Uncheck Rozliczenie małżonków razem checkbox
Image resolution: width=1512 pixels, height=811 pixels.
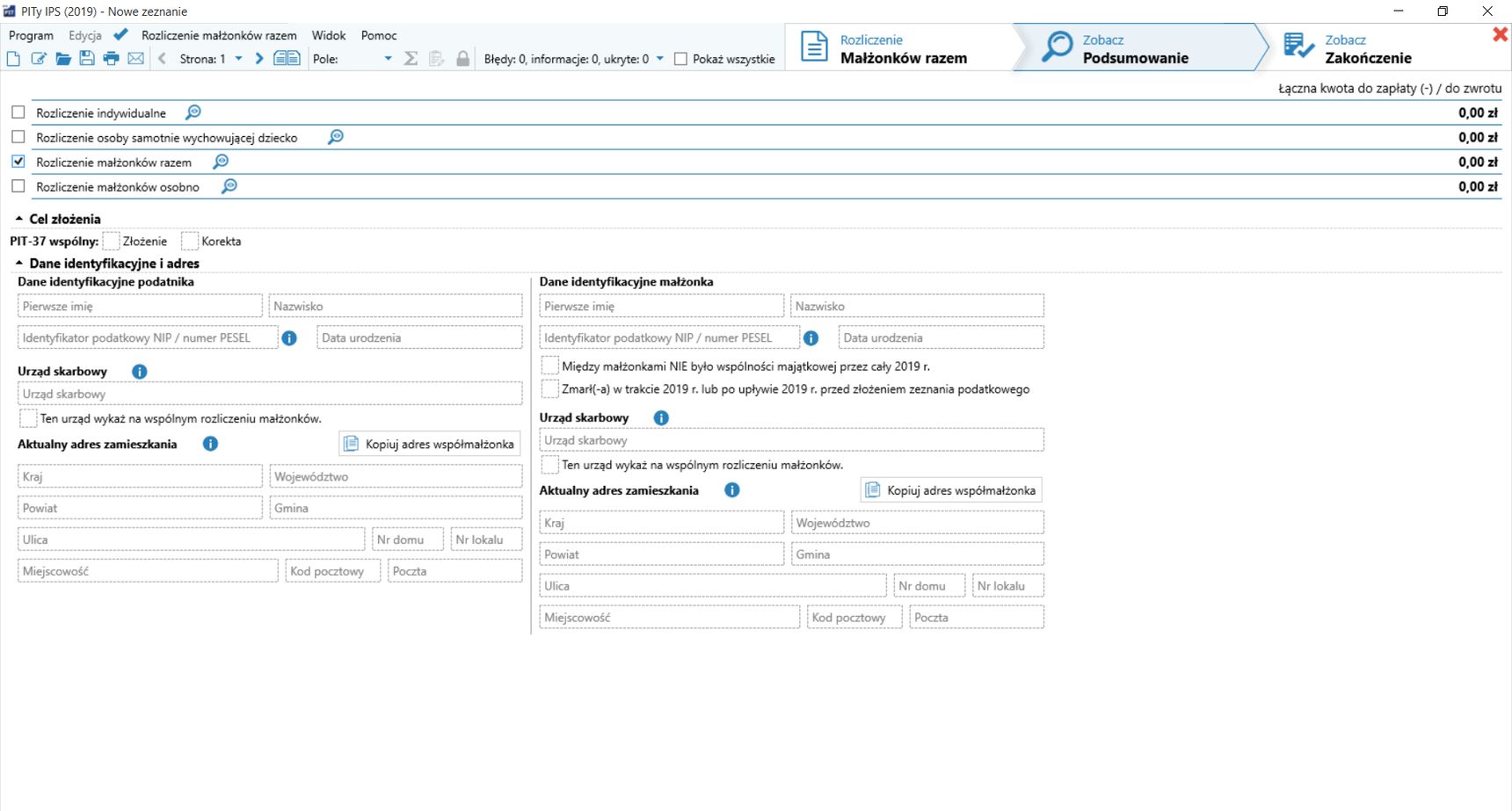[x=18, y=162]
